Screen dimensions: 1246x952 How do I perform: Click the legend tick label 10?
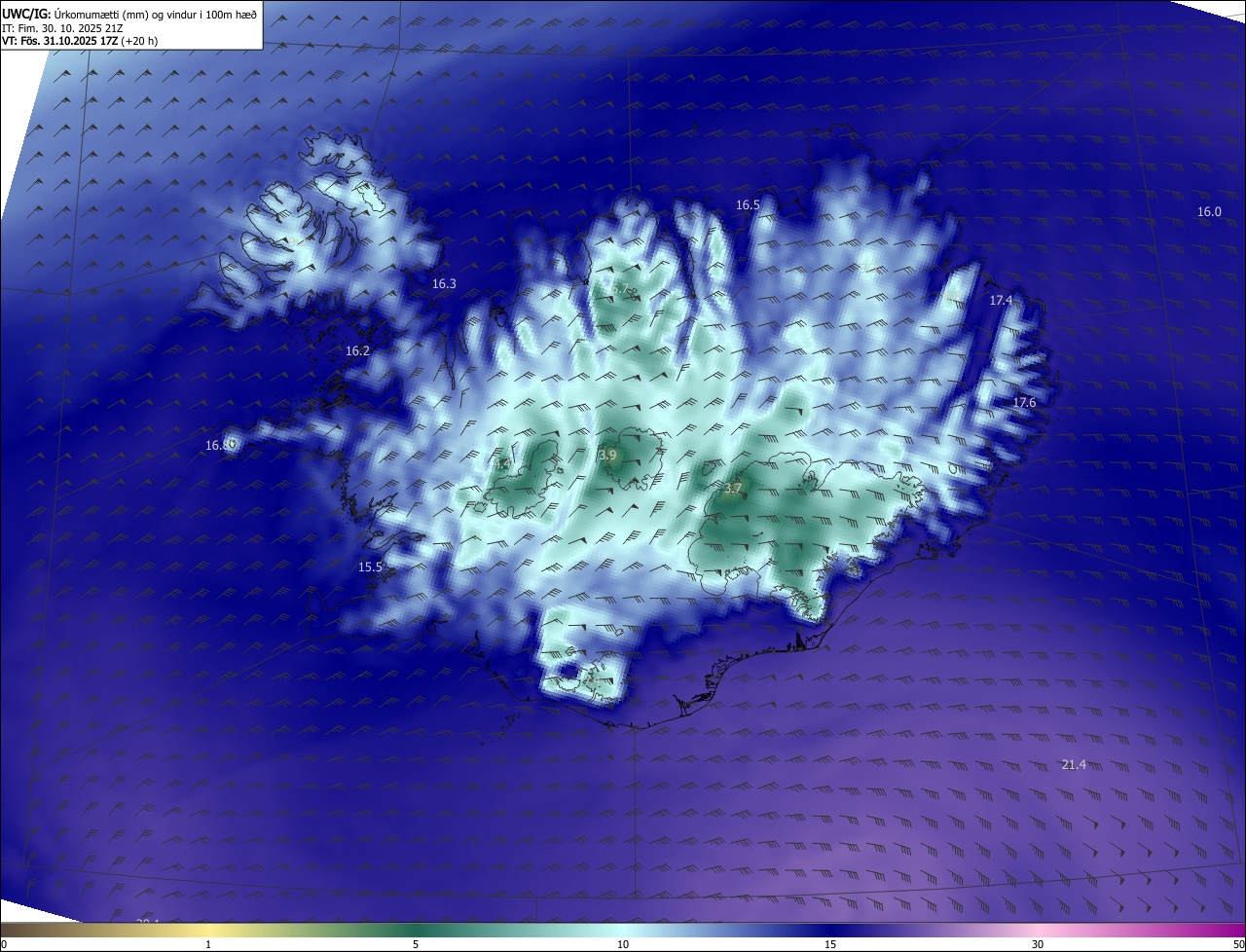623,944
